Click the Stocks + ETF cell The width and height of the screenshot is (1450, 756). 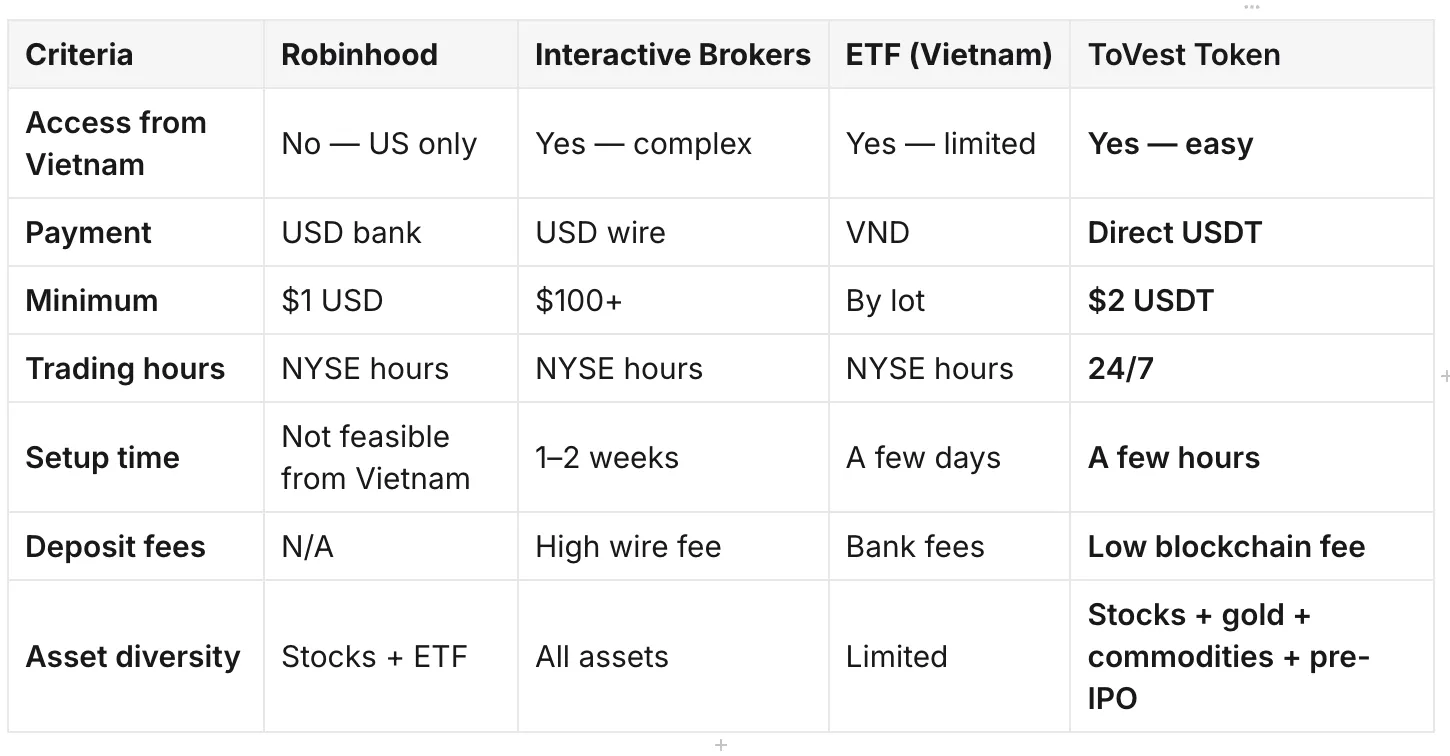(x=391, y=656)
